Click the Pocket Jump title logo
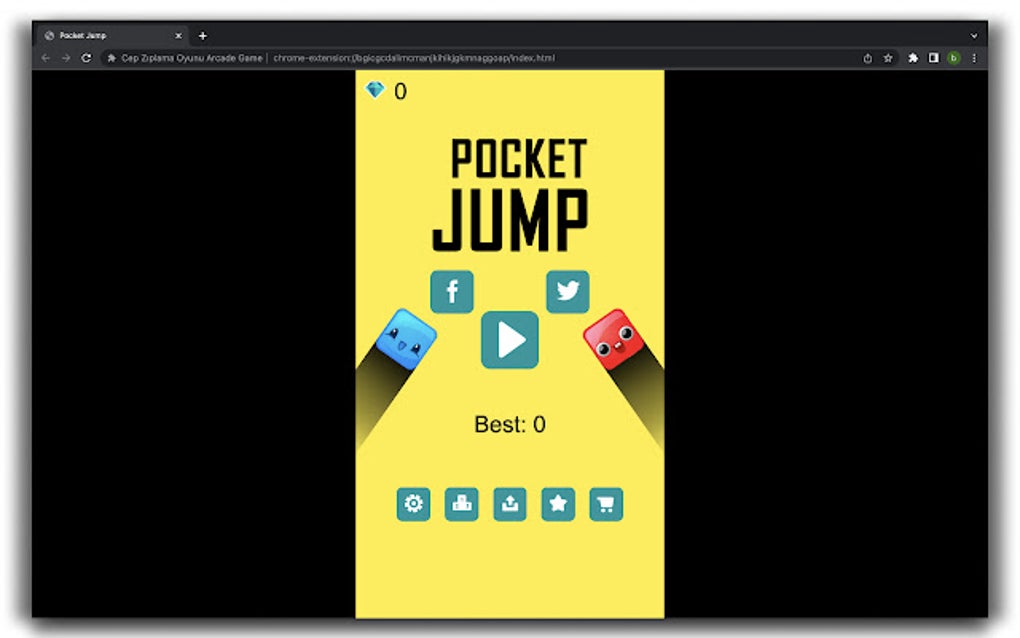 pyautogui.click(x=512, y=188)
